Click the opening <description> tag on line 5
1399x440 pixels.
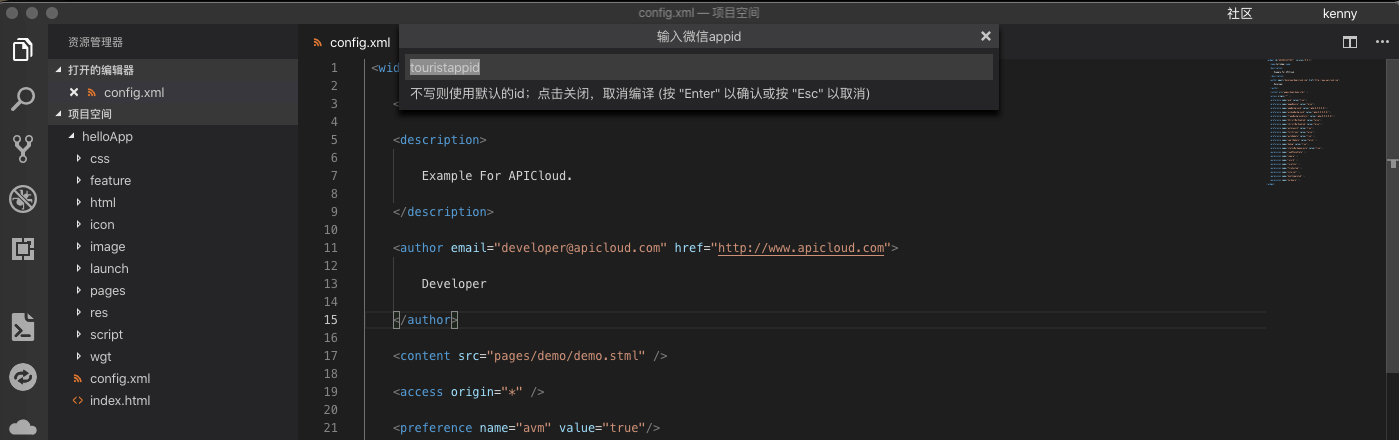440,139
